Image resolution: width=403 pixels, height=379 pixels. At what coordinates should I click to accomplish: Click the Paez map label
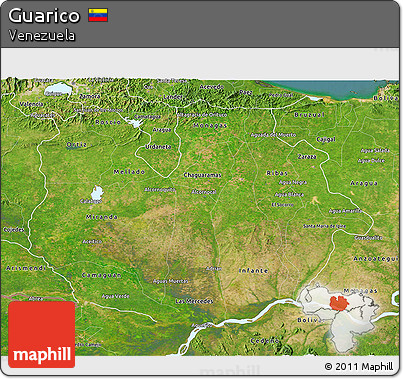(246, 92)
